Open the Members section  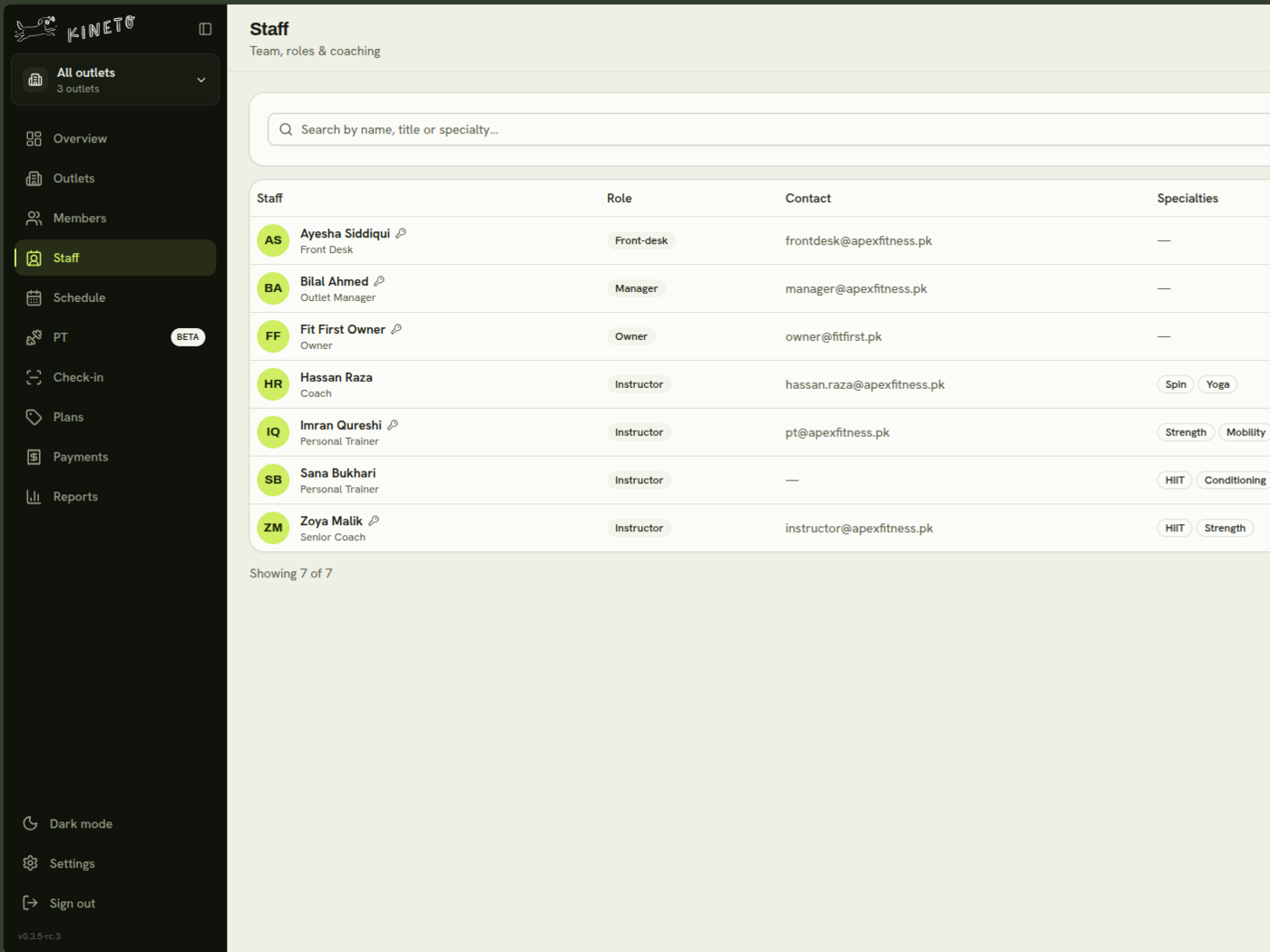pyautogui.click(x=115, y=219)
